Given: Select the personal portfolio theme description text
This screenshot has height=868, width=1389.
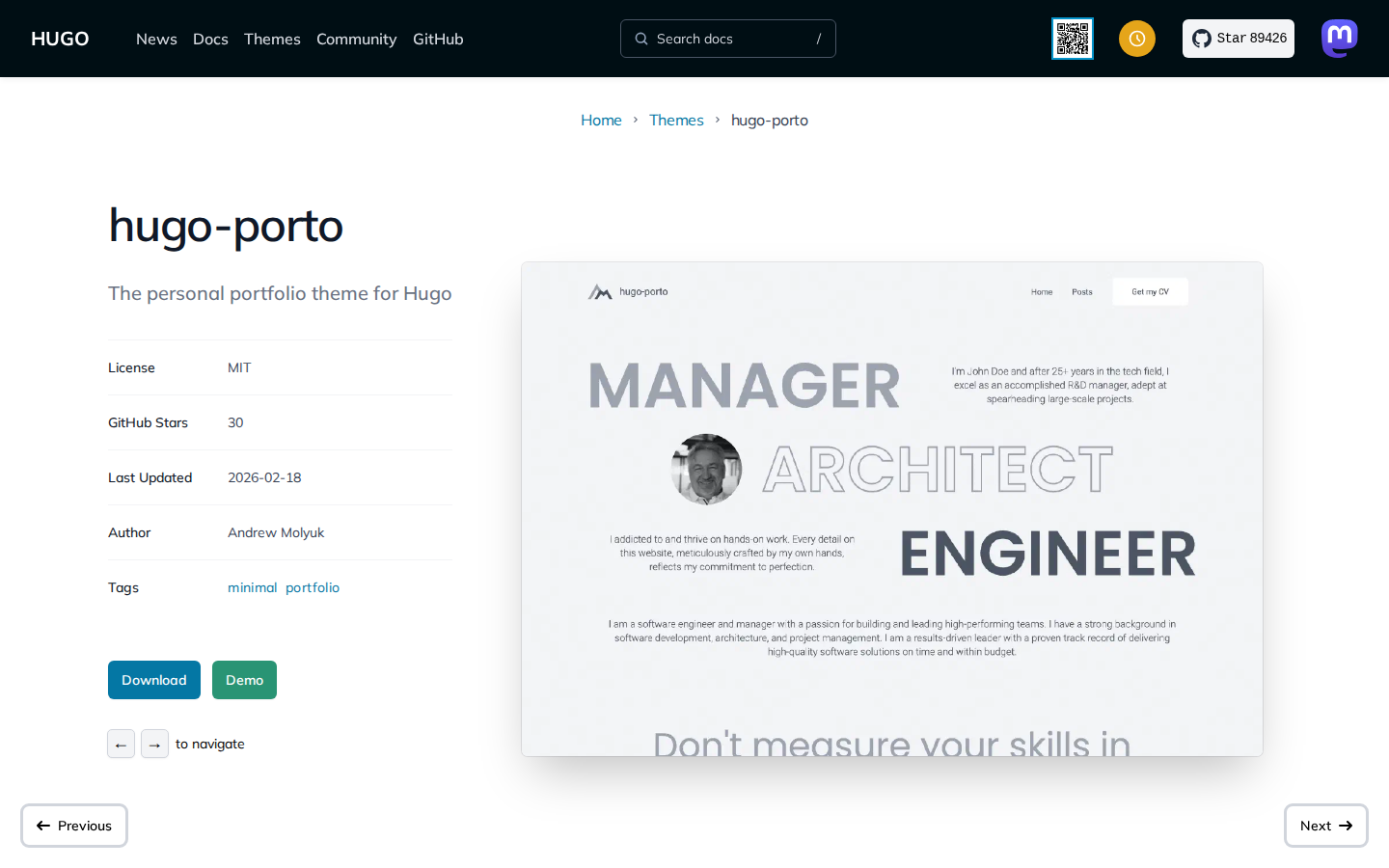Looking at the screenshot, I should pyautogui.click(x=280, y=293).
